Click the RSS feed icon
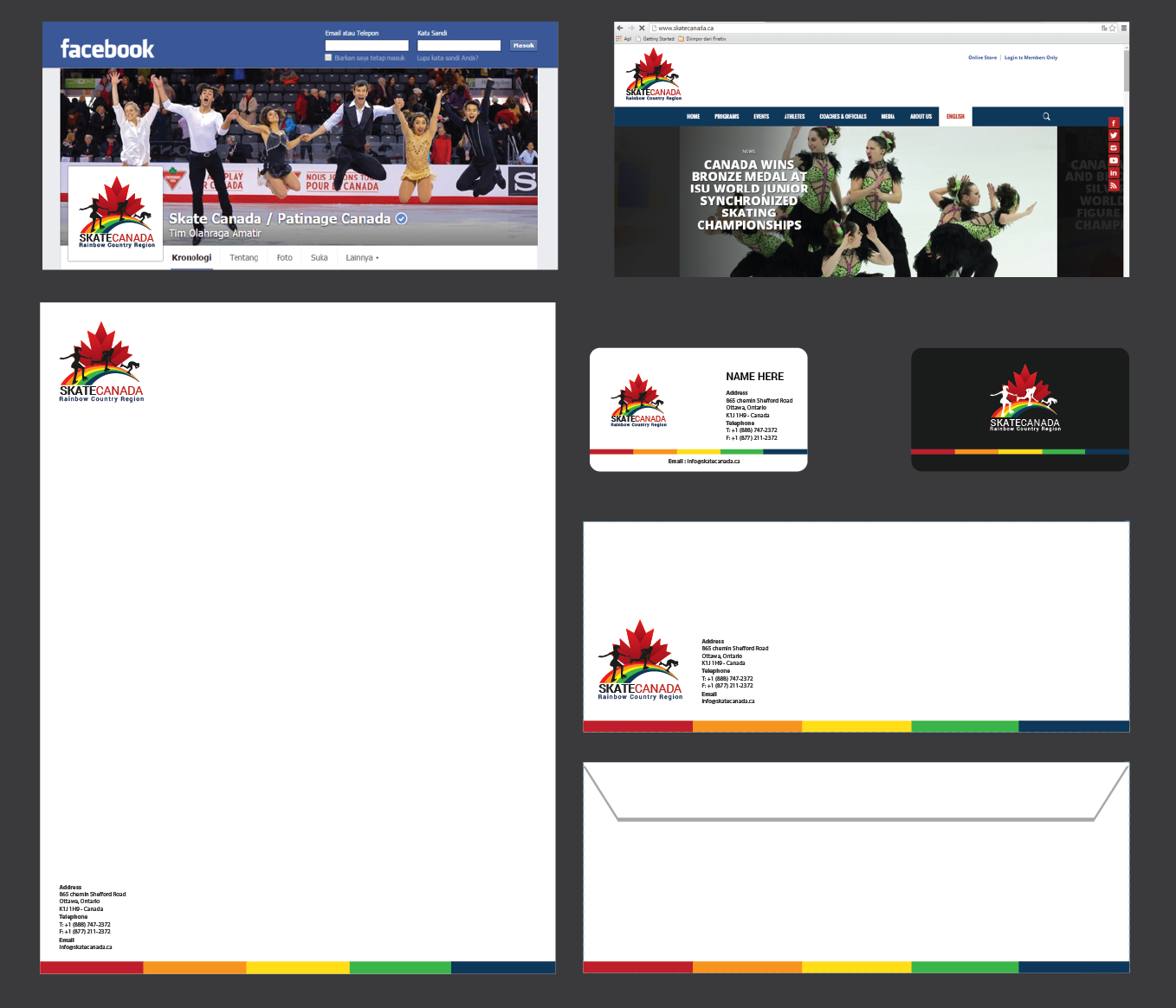Screen dimensions: 1176x1008 1114,185
